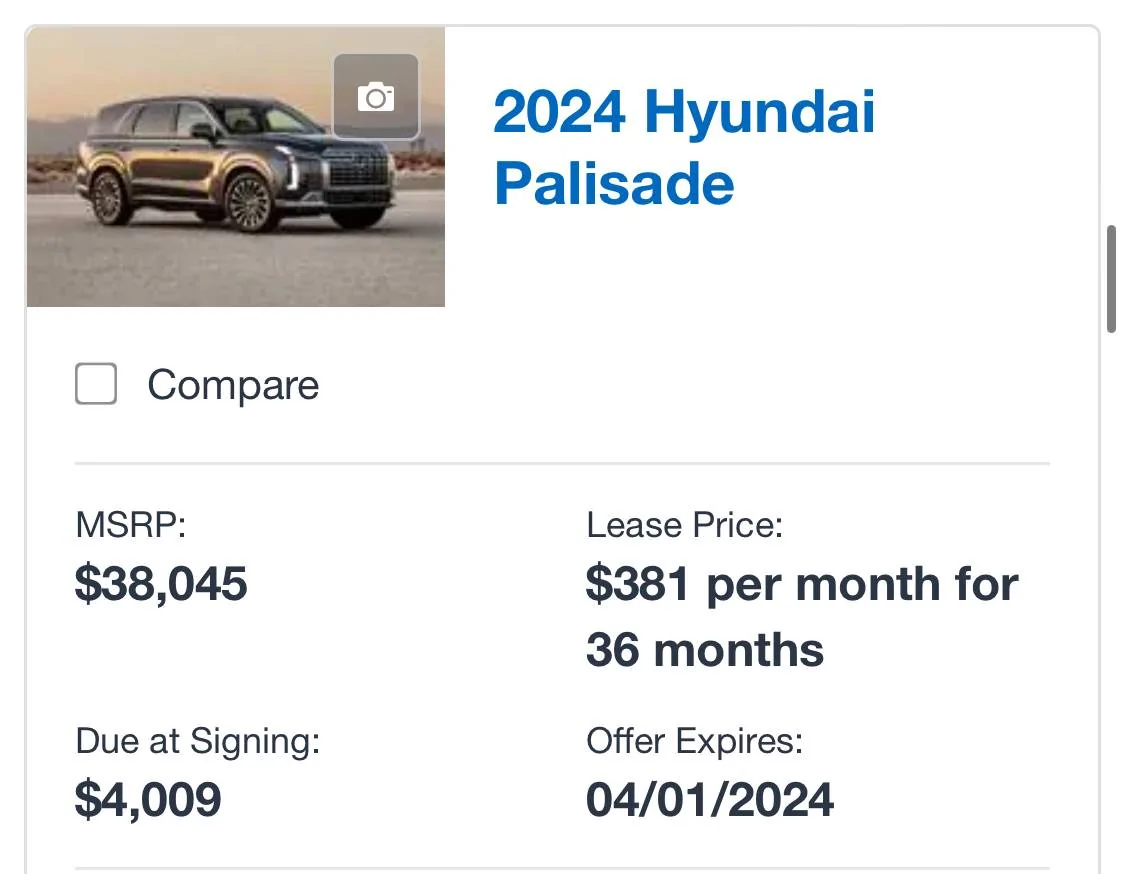Click the $4,009 due at signing amount
The height and width of the screenshot is (874, 1125).
point(148,799)
